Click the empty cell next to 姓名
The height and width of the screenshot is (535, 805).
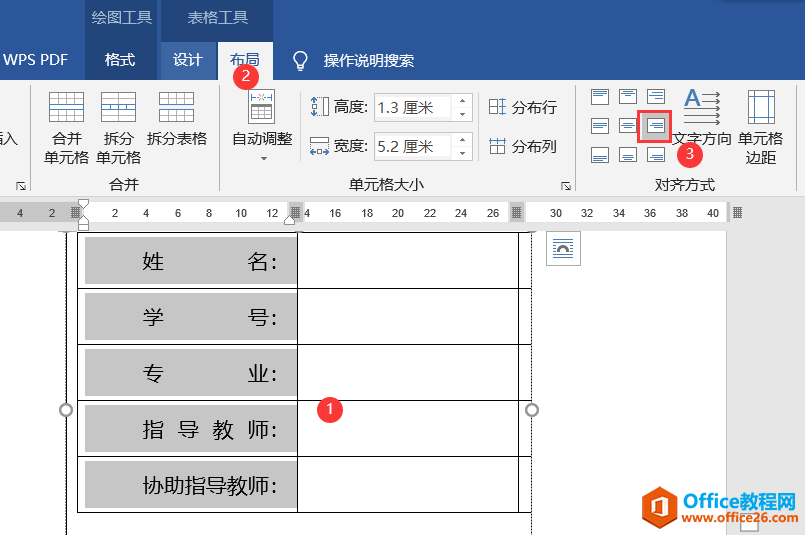click(408, 260)
